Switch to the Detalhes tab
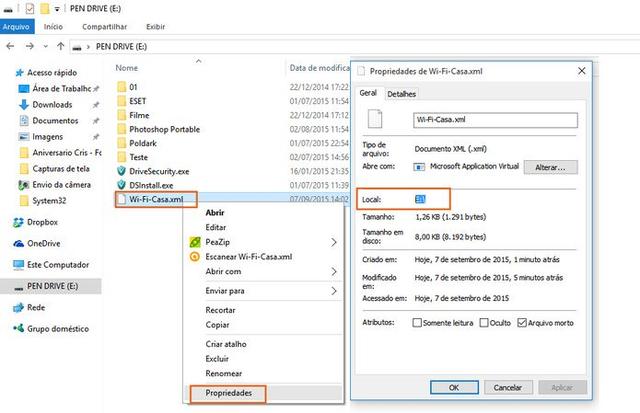The image size is (640, 413). (x=401, y=94)
